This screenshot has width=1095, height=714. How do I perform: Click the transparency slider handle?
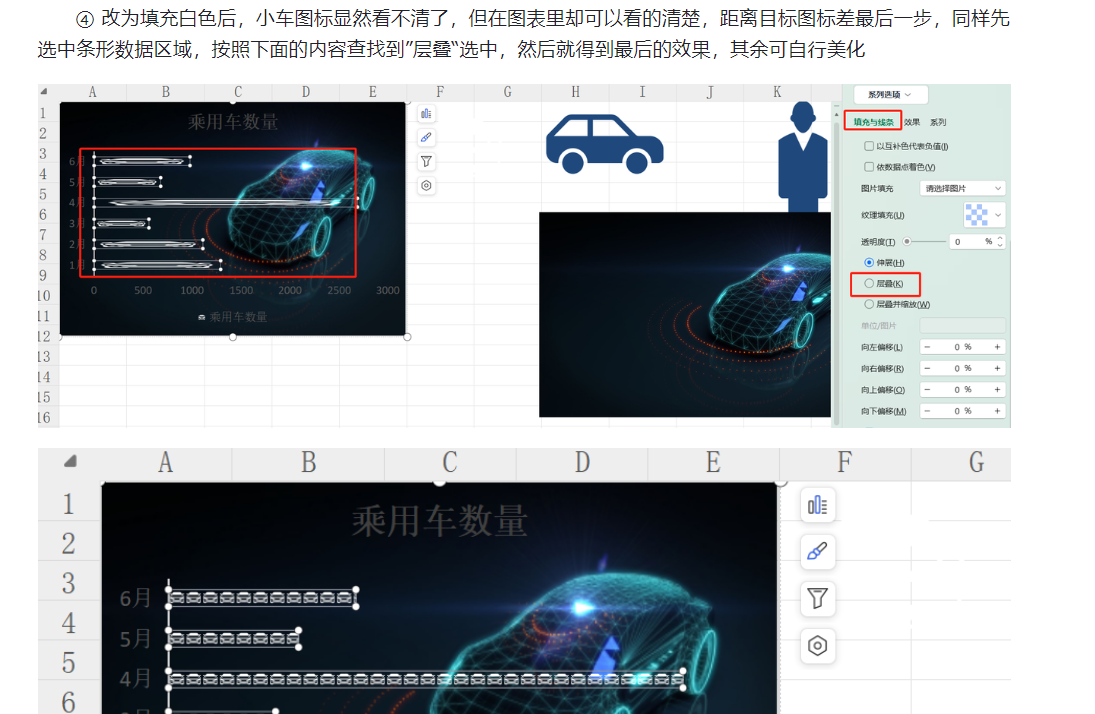click(906, 242)
